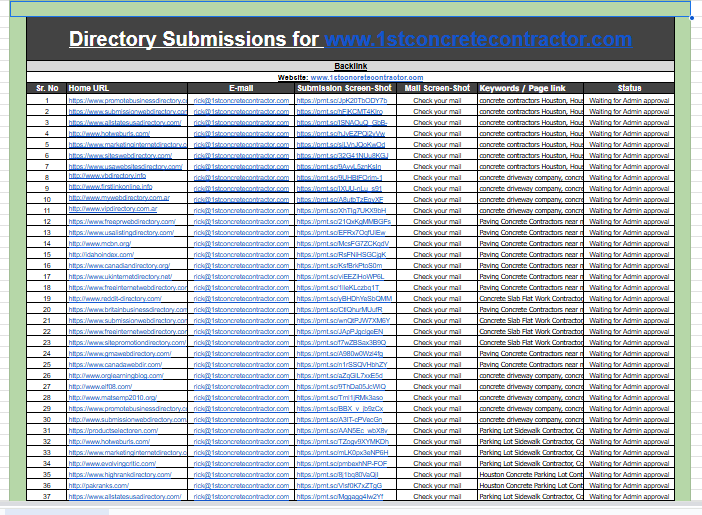This screenshot has height=515, width=702.
Task: Open the pakranks.com Home URL link
Action: pos(98,485)
